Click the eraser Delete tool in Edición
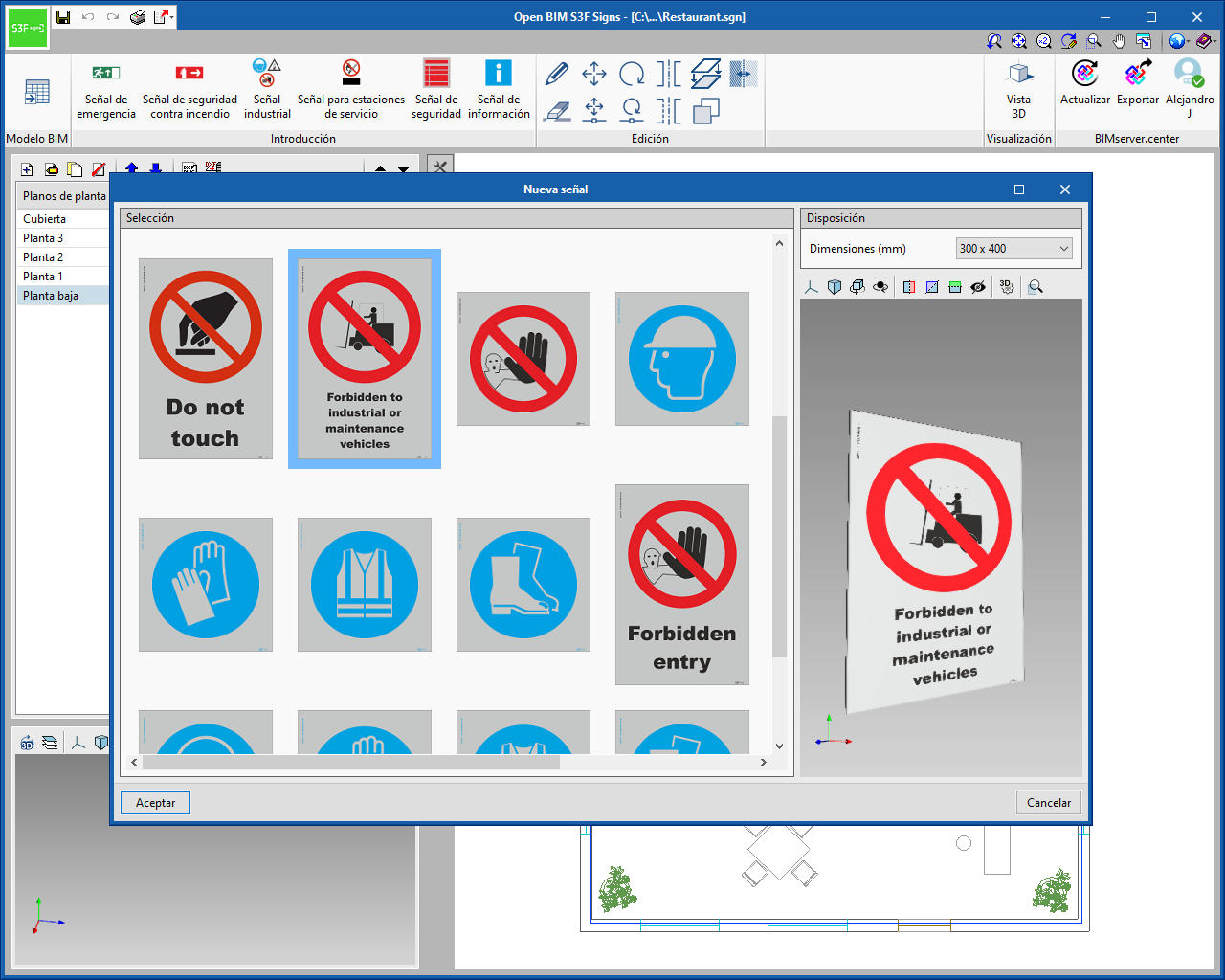1225x980 pixels. (x=557, y=111)
